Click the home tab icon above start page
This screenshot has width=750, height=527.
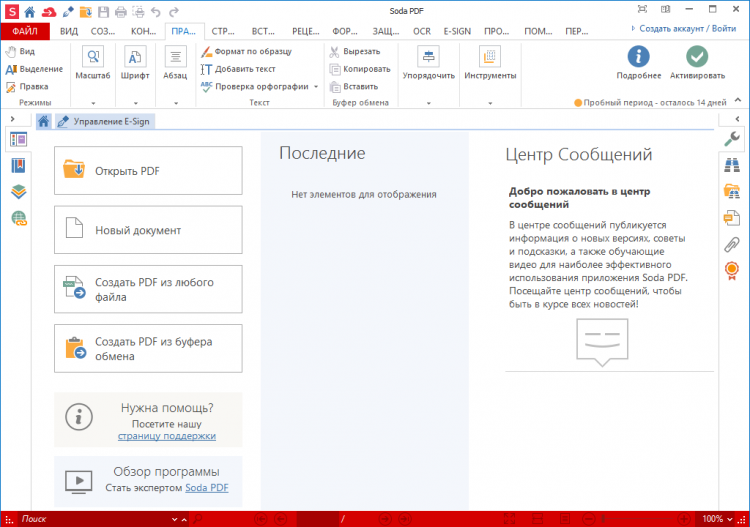(x=44, y=121)
